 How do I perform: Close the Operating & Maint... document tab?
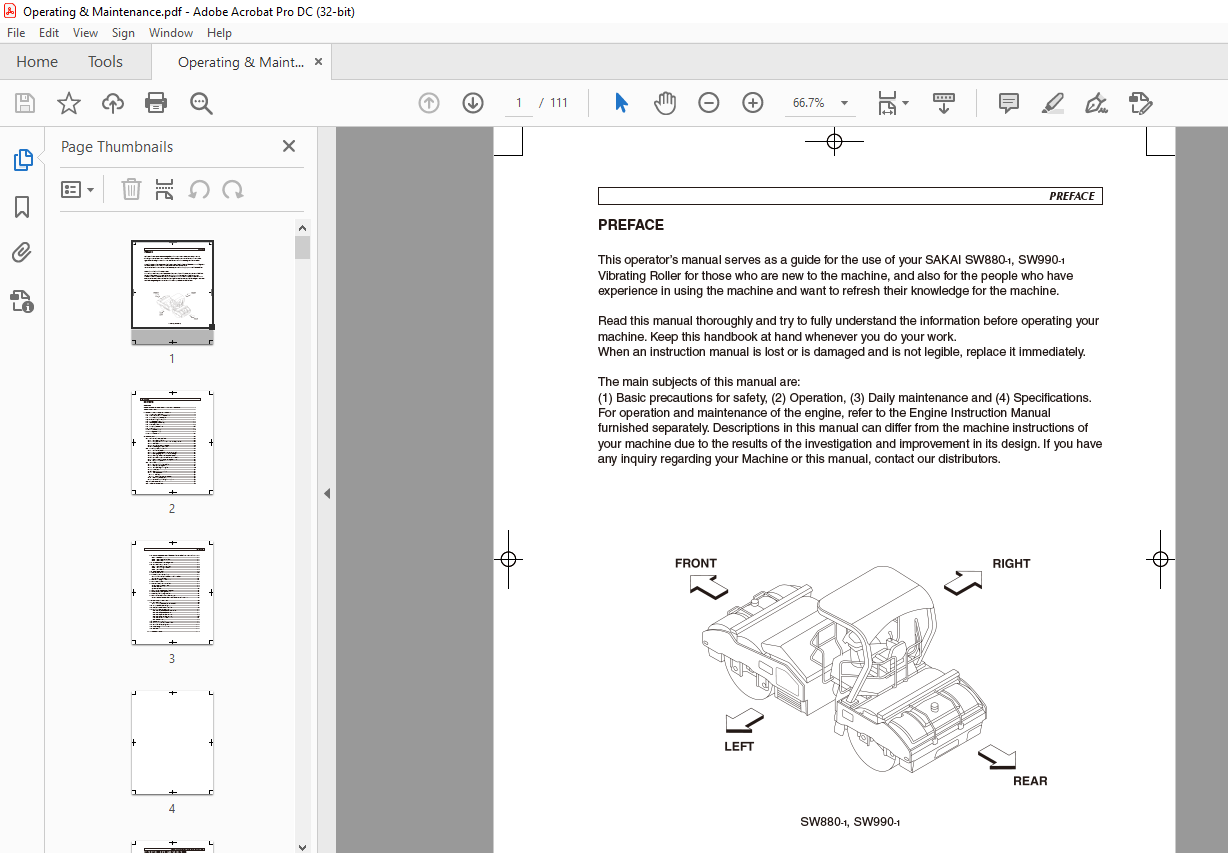[x=318, y=62]
